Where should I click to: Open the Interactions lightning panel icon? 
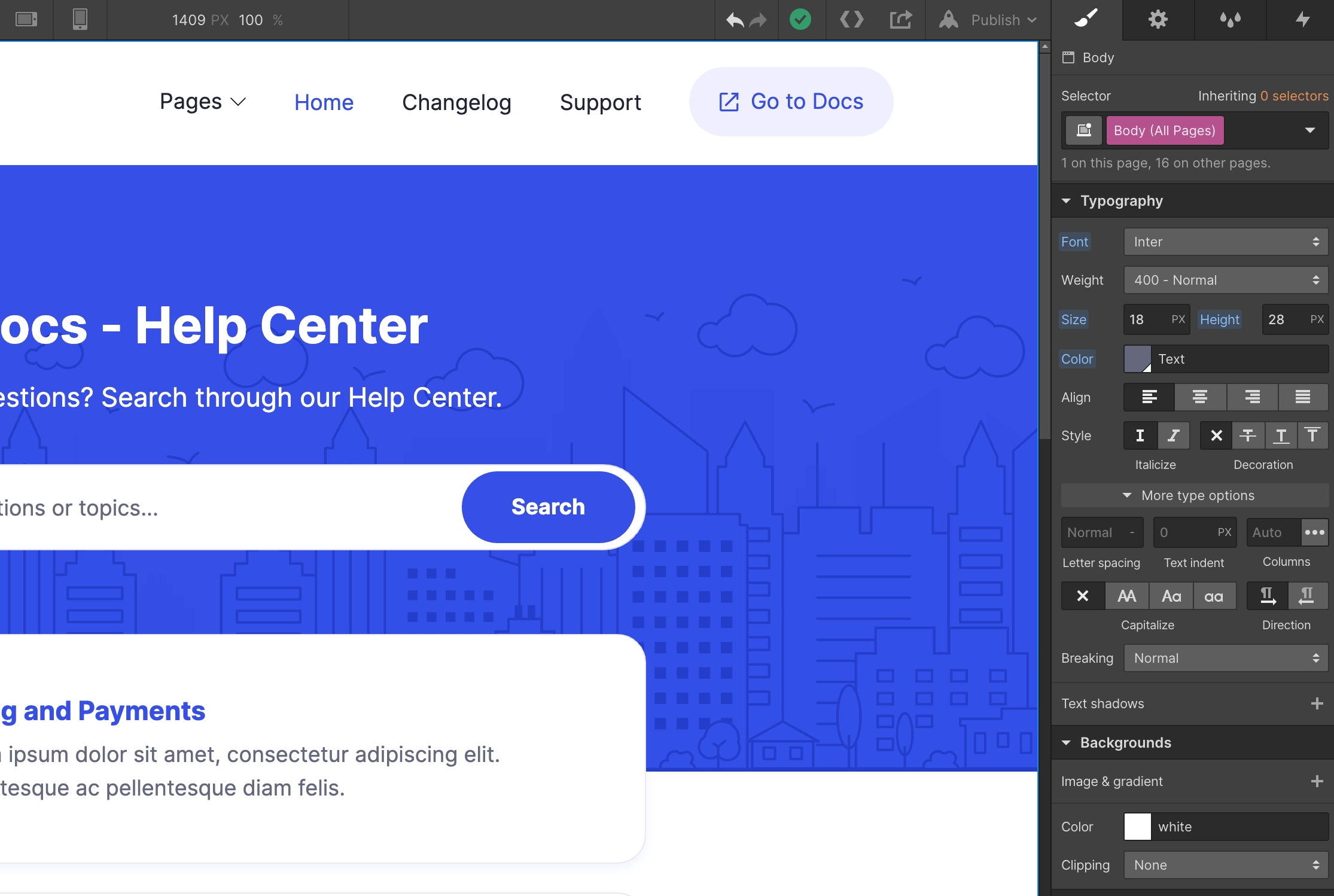pos(1303,20)
